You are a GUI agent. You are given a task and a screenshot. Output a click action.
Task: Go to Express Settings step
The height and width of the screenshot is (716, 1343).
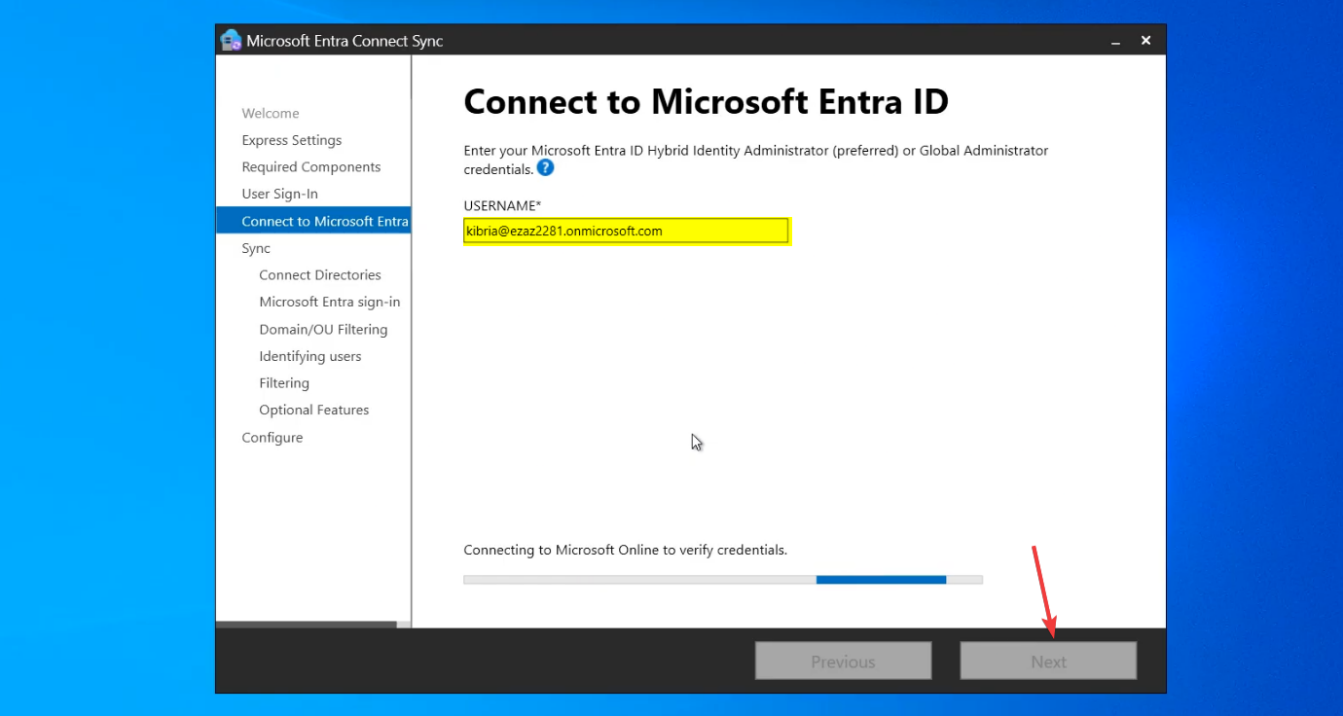[x=292, y=140]
